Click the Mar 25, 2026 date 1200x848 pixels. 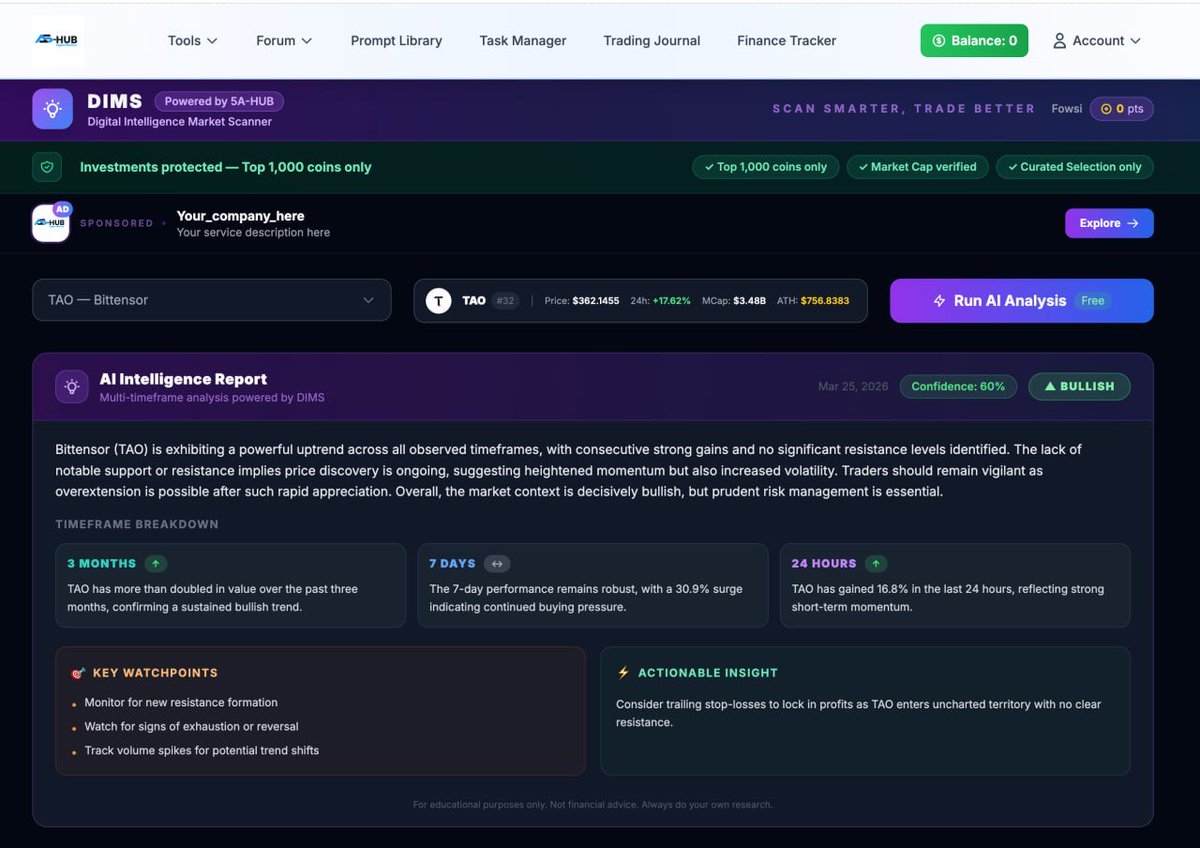point(853,386)
